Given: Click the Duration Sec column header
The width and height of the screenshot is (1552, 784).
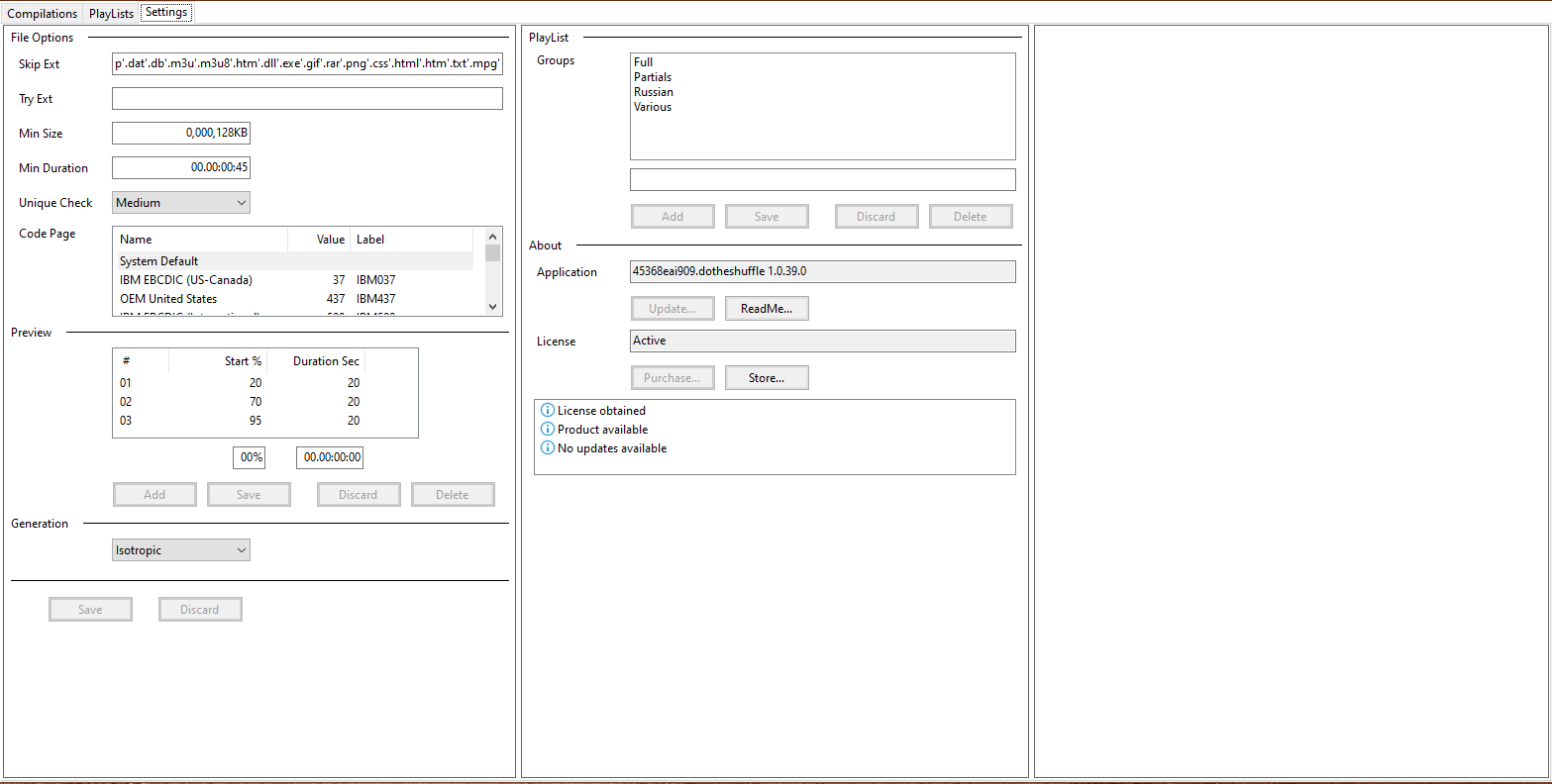Looking at the screenshot, I should pyautogui.click(x=316, y=361).
